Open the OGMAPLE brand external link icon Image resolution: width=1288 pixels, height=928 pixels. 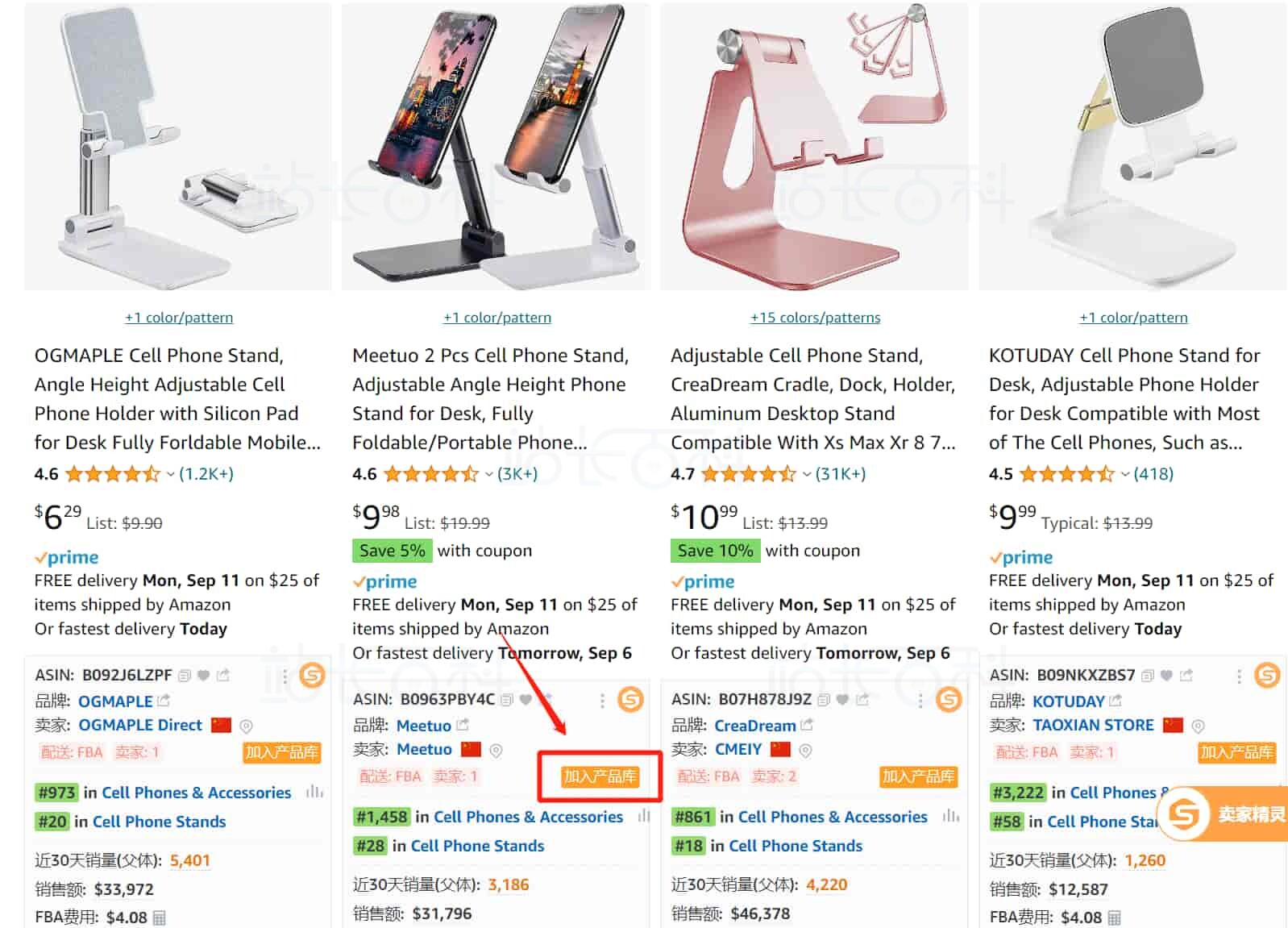click(x=164, y=701)
